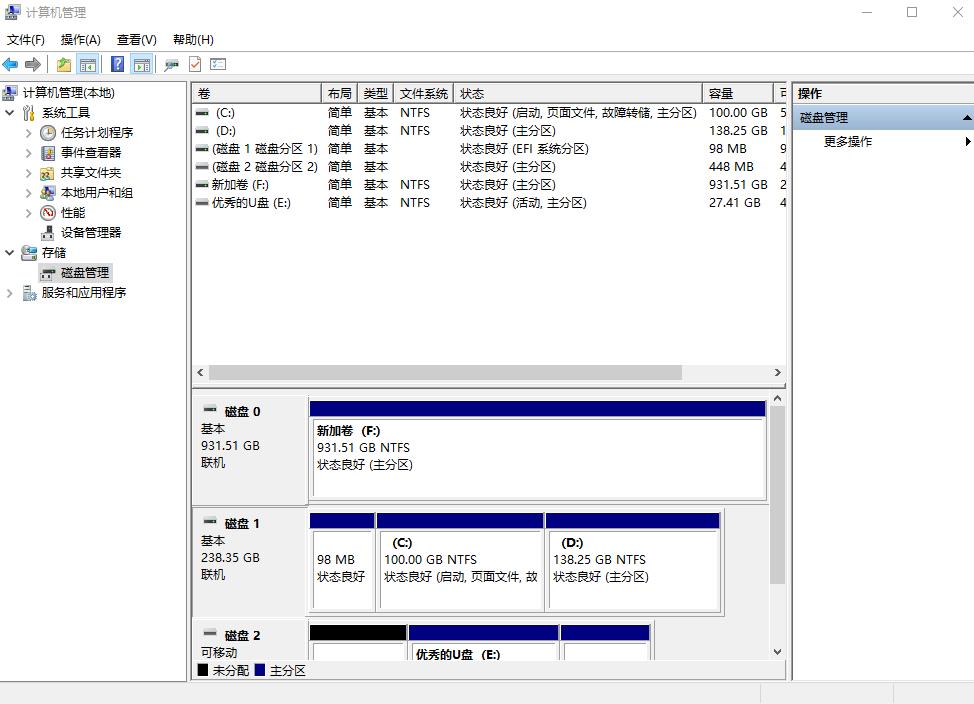Open Help via the question mark toolbar icon
This screenshot has height=704, width=974.
120,64
